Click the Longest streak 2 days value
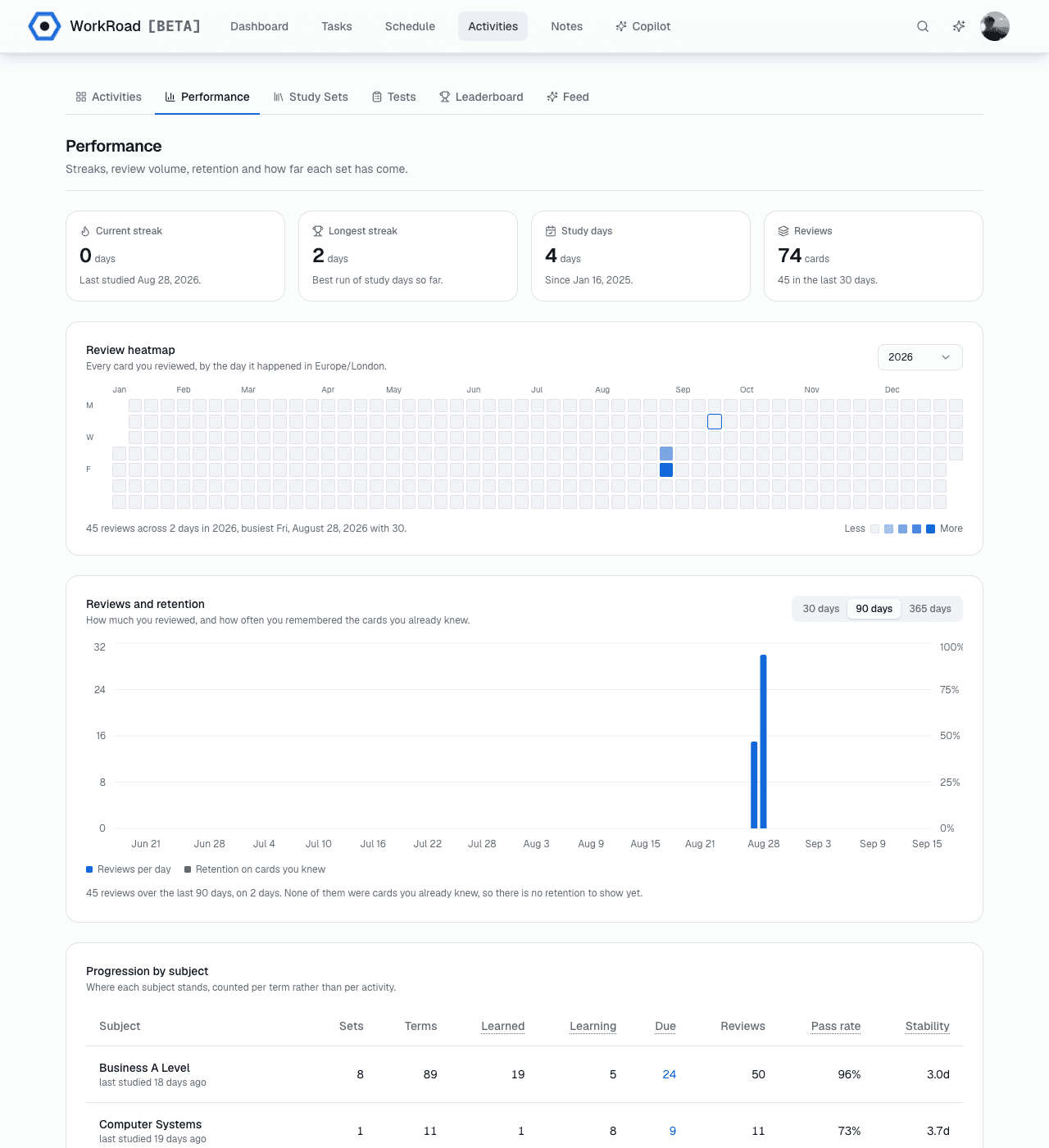1049x1148 pixels. click(x=330, y=256)
